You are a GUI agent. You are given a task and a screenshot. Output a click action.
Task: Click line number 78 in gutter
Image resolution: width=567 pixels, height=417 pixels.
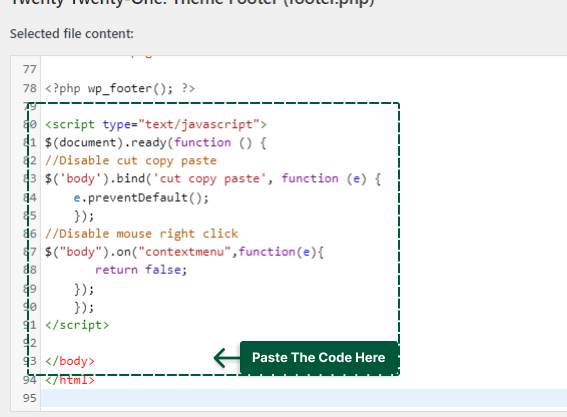pos(30,88)
